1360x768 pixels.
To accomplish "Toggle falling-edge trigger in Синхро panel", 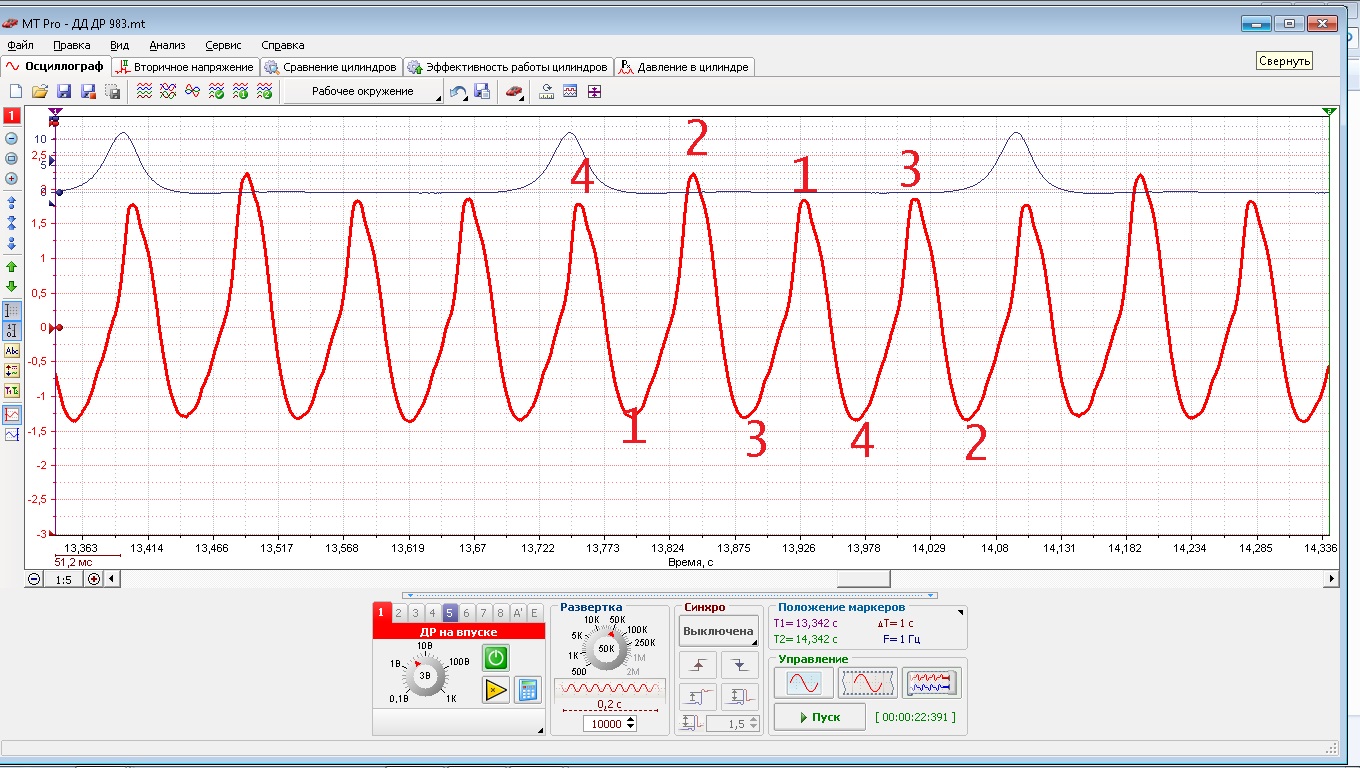I will click(739, 664).
